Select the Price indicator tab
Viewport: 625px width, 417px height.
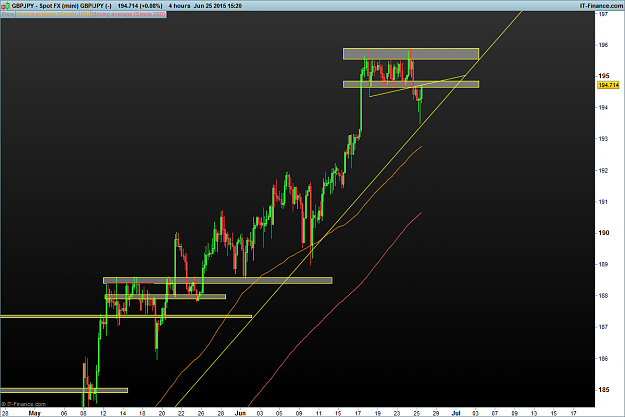pyautogui.click(x=8, y=14)
